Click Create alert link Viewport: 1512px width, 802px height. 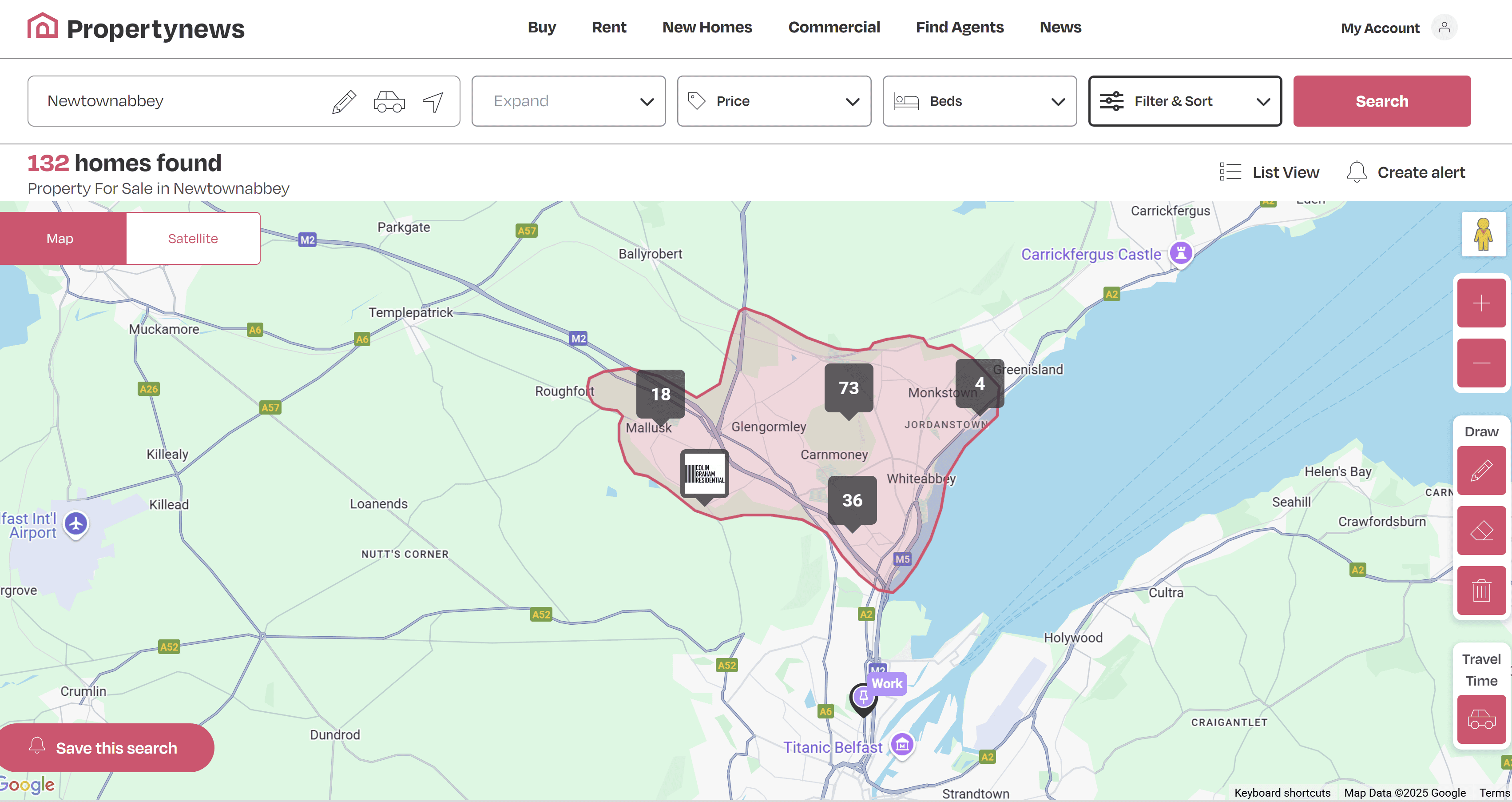(1421, 172)
